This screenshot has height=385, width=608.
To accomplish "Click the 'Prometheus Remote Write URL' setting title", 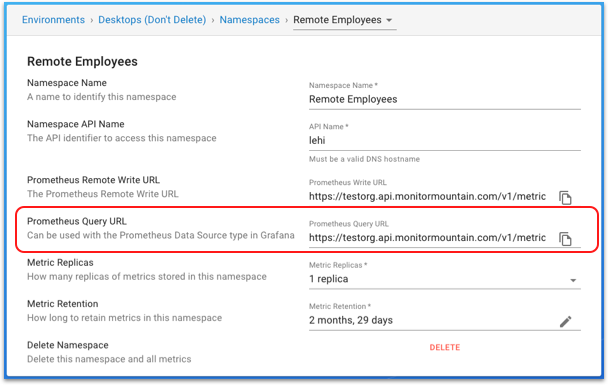I will coord(93,180).
